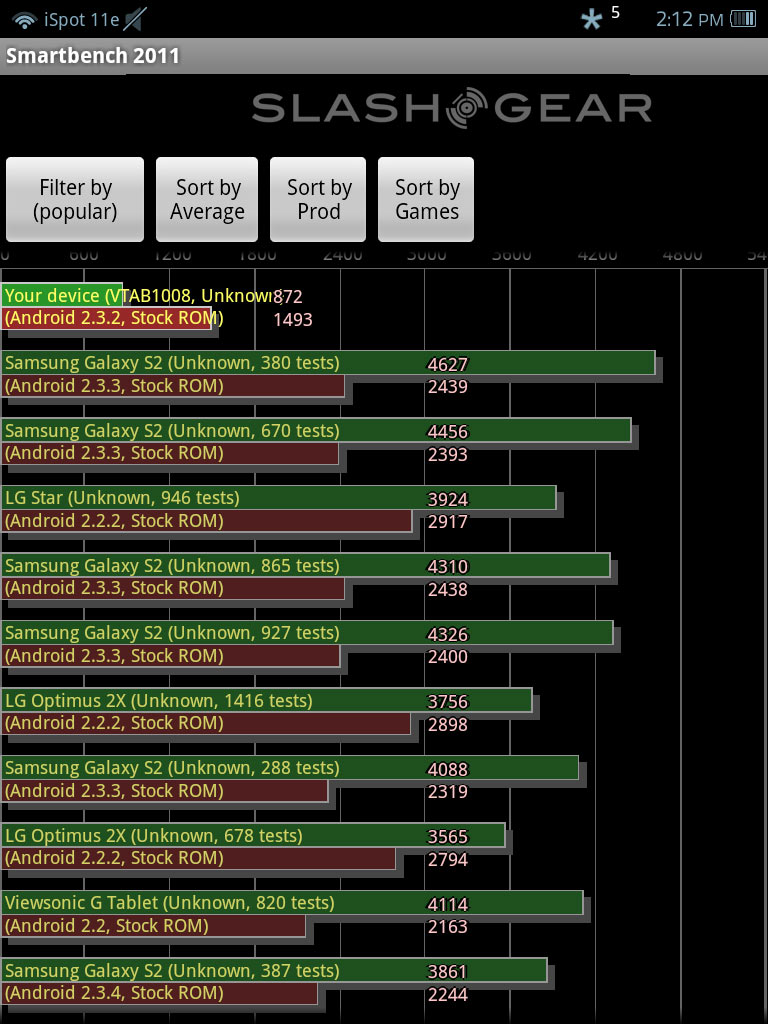This screenshot has width=768, height=1024.
Task: Tap the SlashGear logo emblem
Action: (x=467, y=108)
